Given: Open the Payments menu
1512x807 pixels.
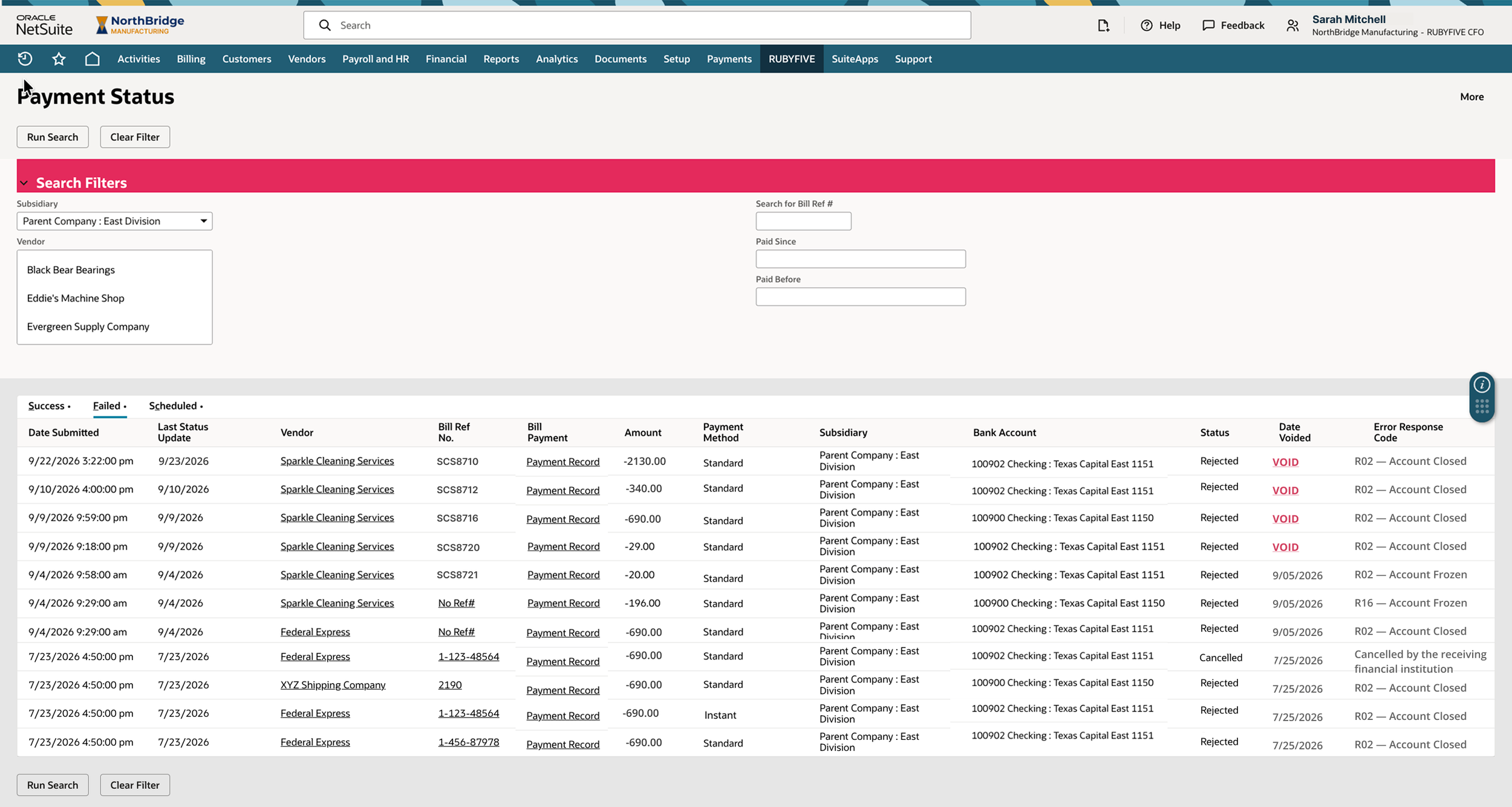Looking at the screenshot, I should click(729, 59).
